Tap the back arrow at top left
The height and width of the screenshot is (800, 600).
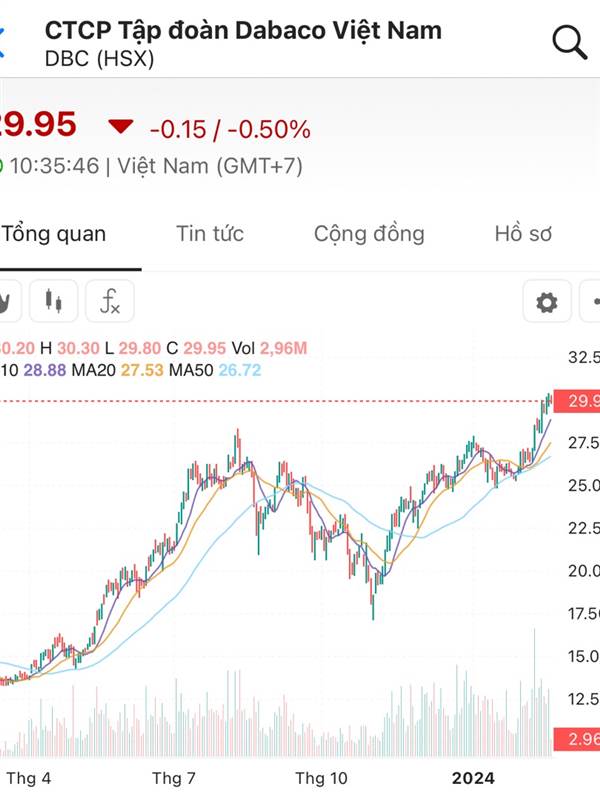[3, 42]
